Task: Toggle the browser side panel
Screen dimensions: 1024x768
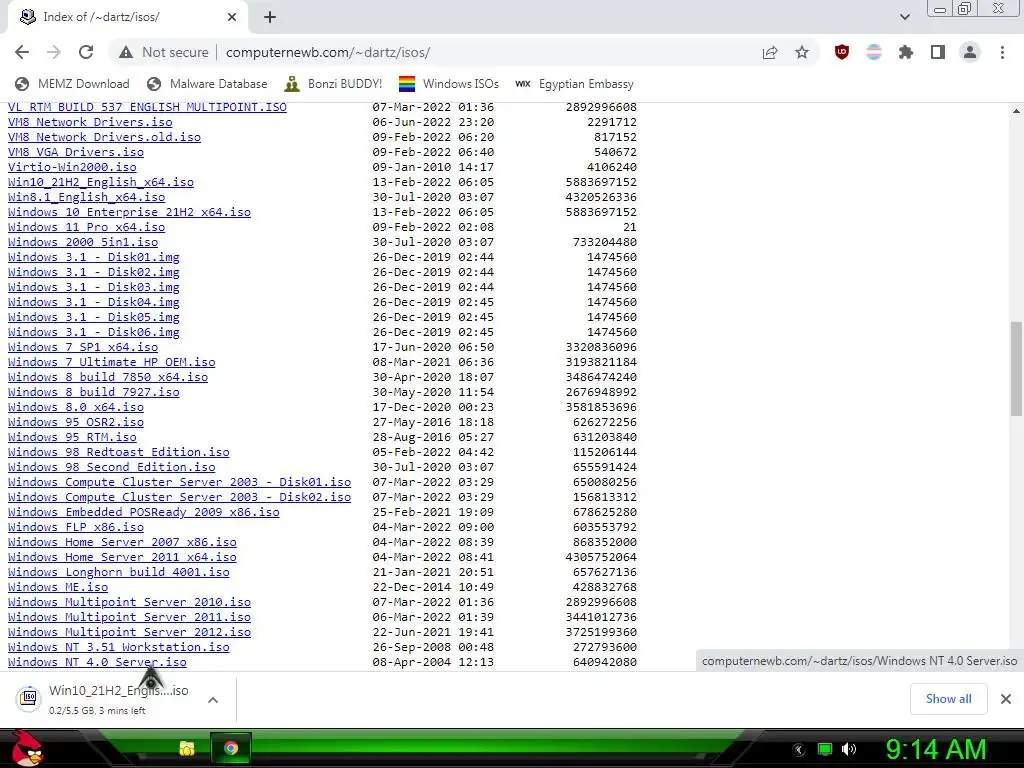Action: click(938, 52)
